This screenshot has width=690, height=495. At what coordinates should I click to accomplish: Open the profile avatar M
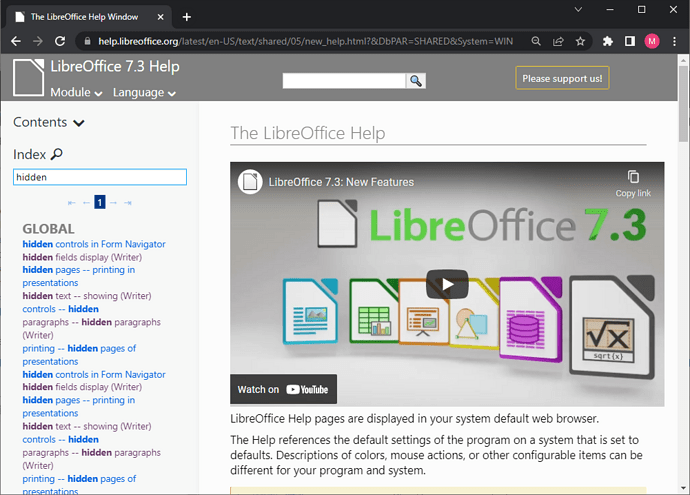(x=652, y=41)
